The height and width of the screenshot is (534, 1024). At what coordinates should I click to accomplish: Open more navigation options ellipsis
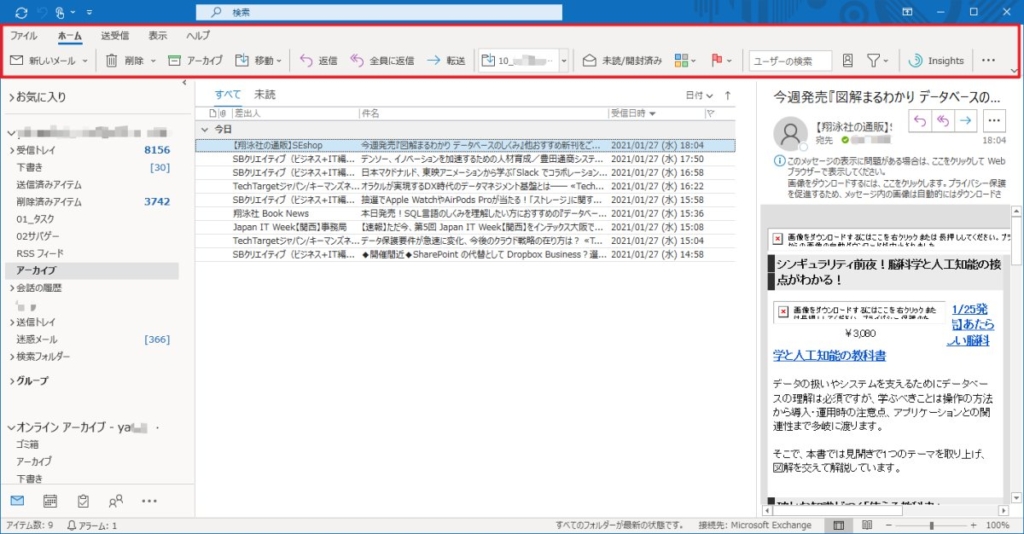(149, 501)
